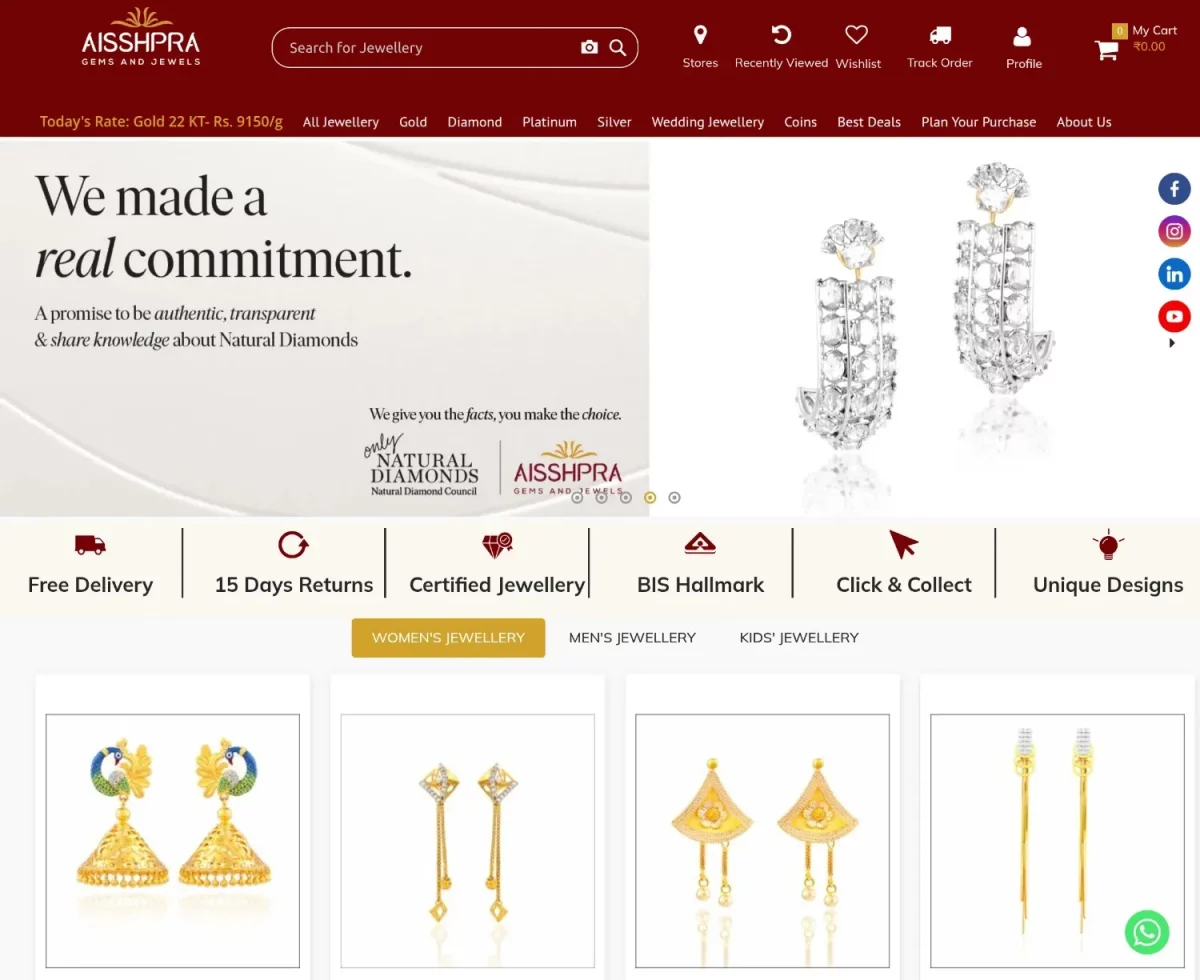Open the YouTube social icon
This screenshot has width=1200, height=980.
click(x=1174, y=317)
